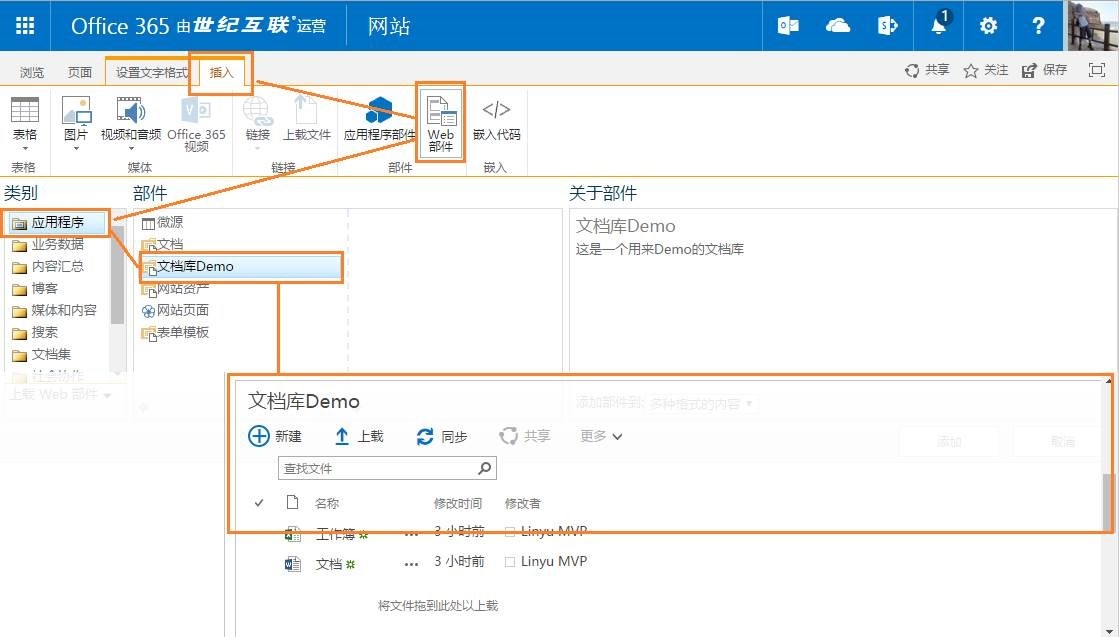
Task: Open the notifications bell
Action: 939,24
